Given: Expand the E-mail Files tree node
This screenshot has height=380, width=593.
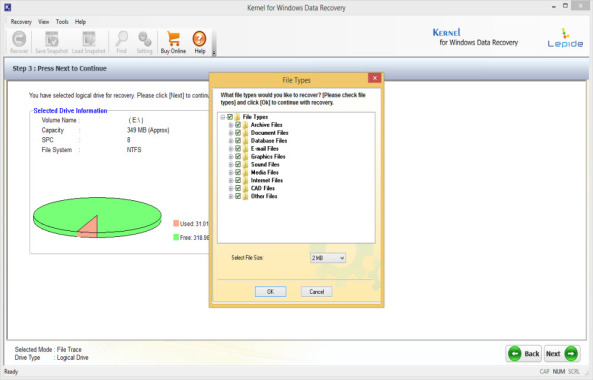Looking at the screenshot, I should tap(231, 149).
